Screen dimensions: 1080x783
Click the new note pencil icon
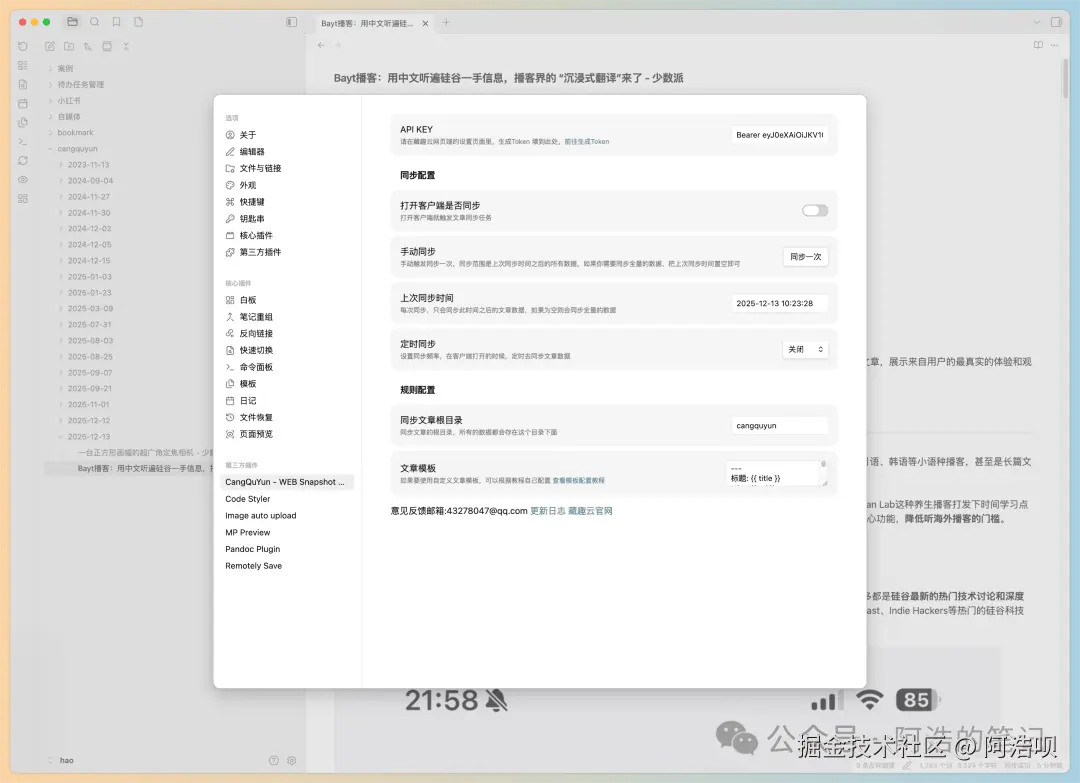50,46
